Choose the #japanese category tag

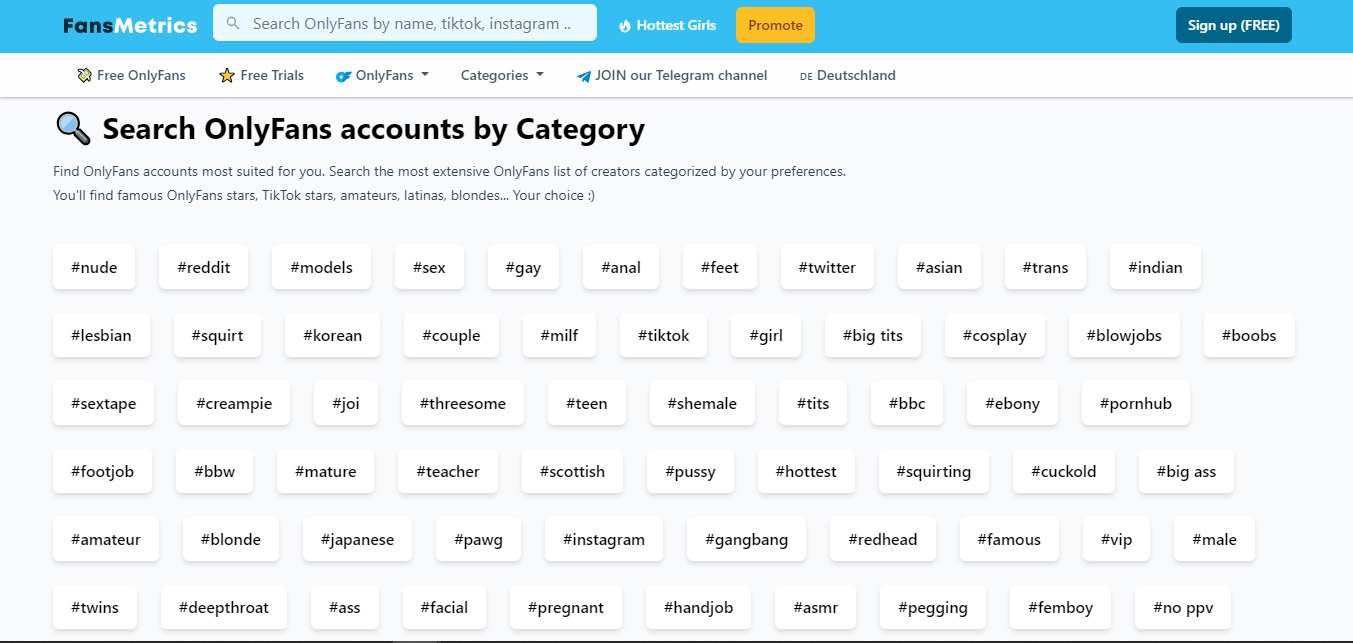[357, 539]
